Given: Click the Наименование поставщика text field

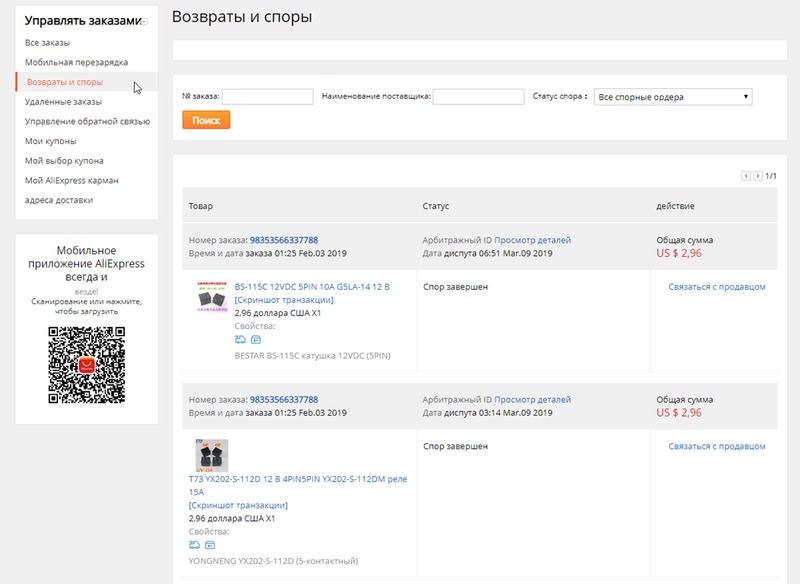Looking at the screenshot, I should point(478,97).
